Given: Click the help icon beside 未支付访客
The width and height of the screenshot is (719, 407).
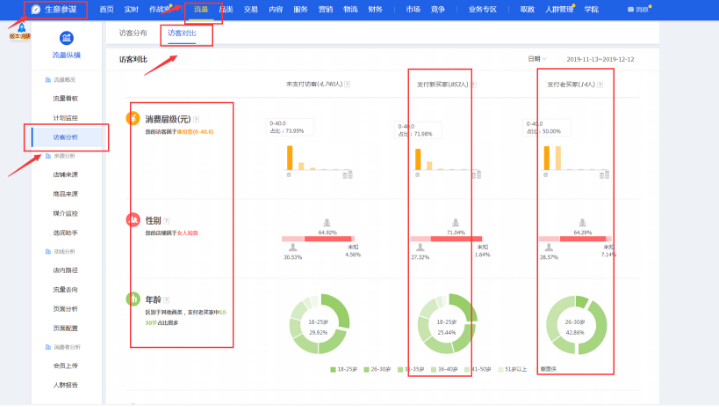Looking at the screenshot, I should pos(346,84).
